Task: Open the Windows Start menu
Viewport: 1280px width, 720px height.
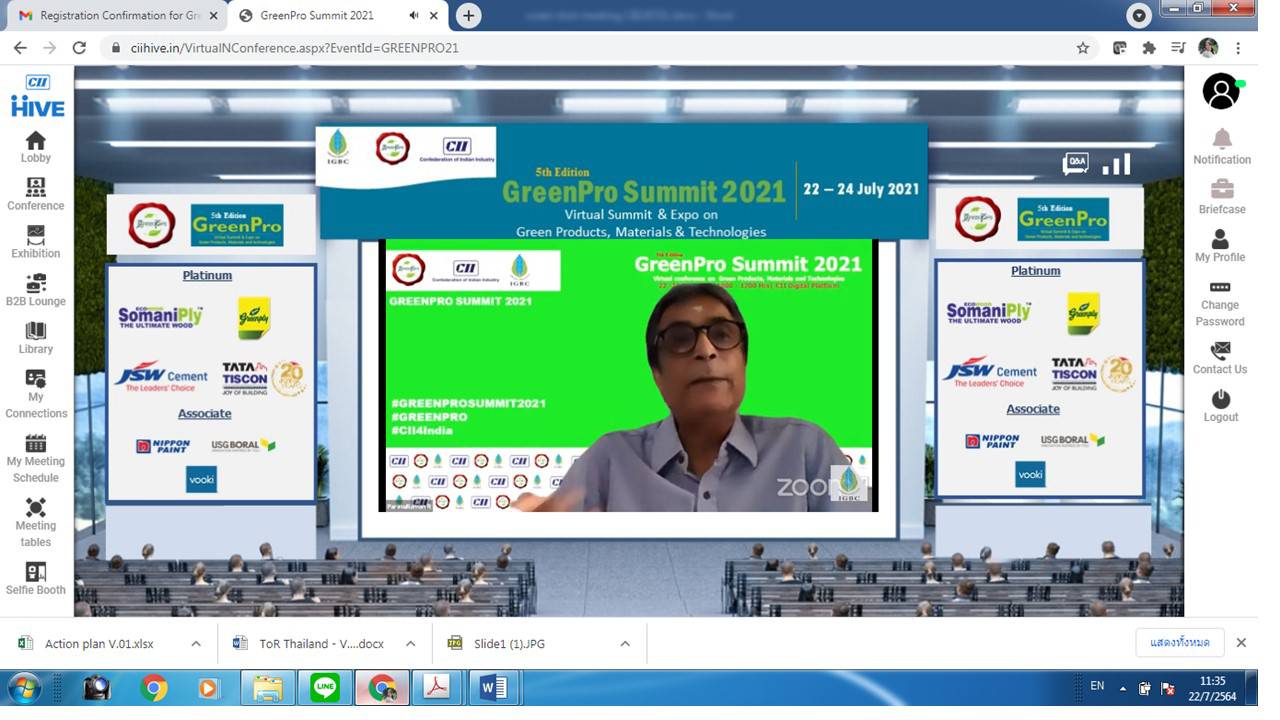Action: (x=23, y=688)
